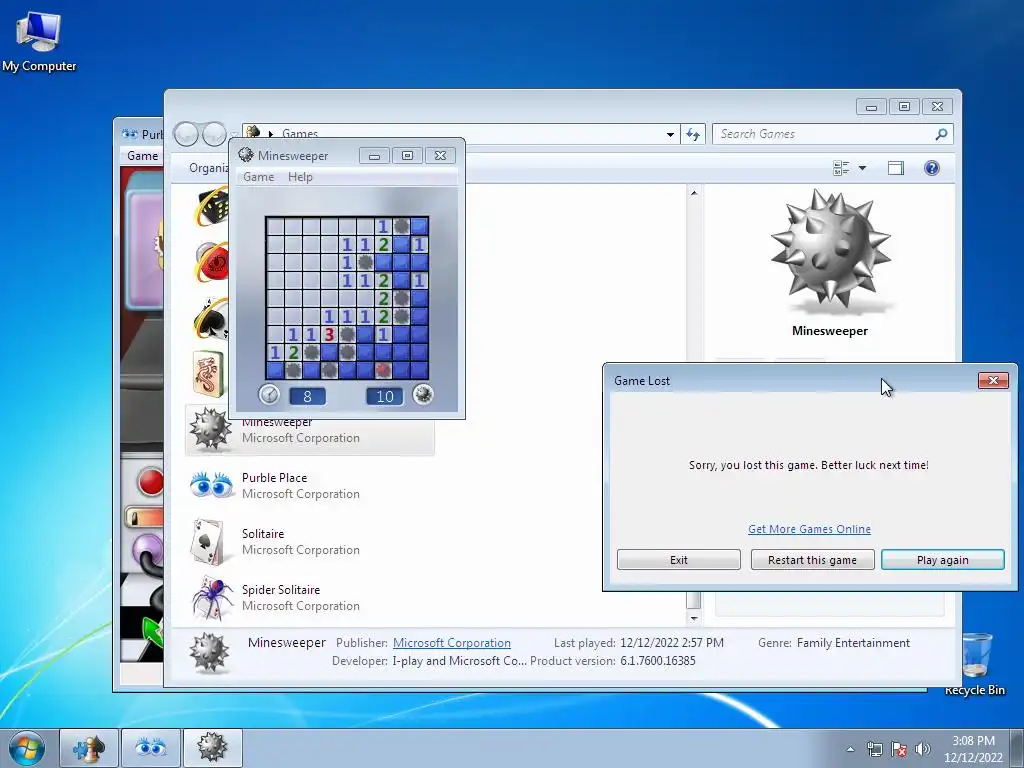This screenshot has height=768, width=1024.
Task: Click the Minesweeper timer clock icon
Action: [269, 394]
